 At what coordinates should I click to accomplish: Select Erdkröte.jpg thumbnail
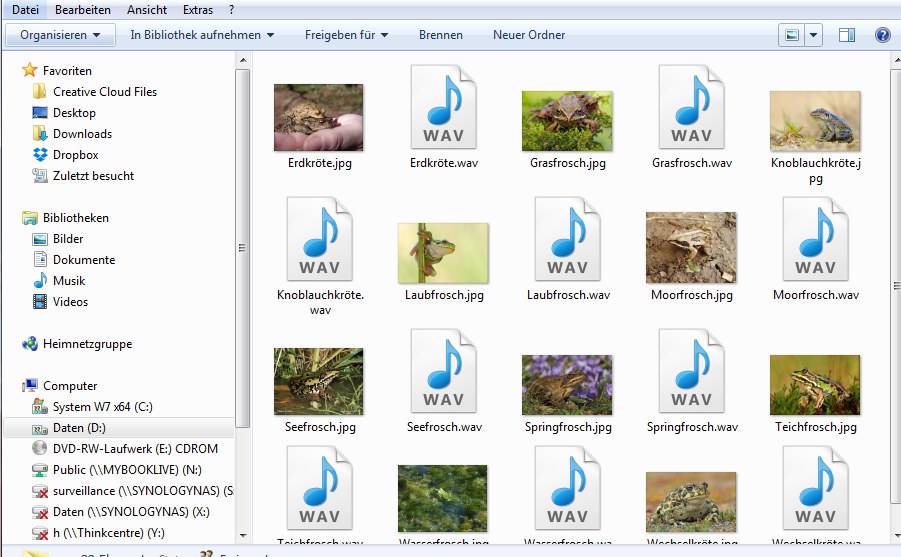click(318, 117)
